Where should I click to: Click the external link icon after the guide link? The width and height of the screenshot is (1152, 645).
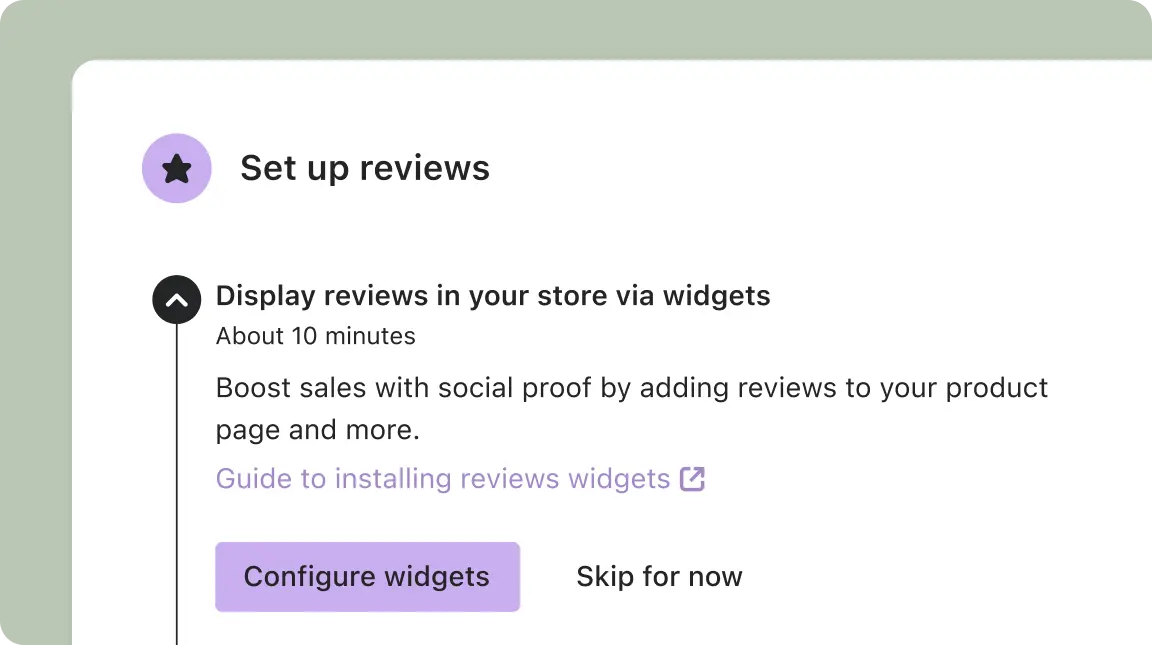[693, 479]
